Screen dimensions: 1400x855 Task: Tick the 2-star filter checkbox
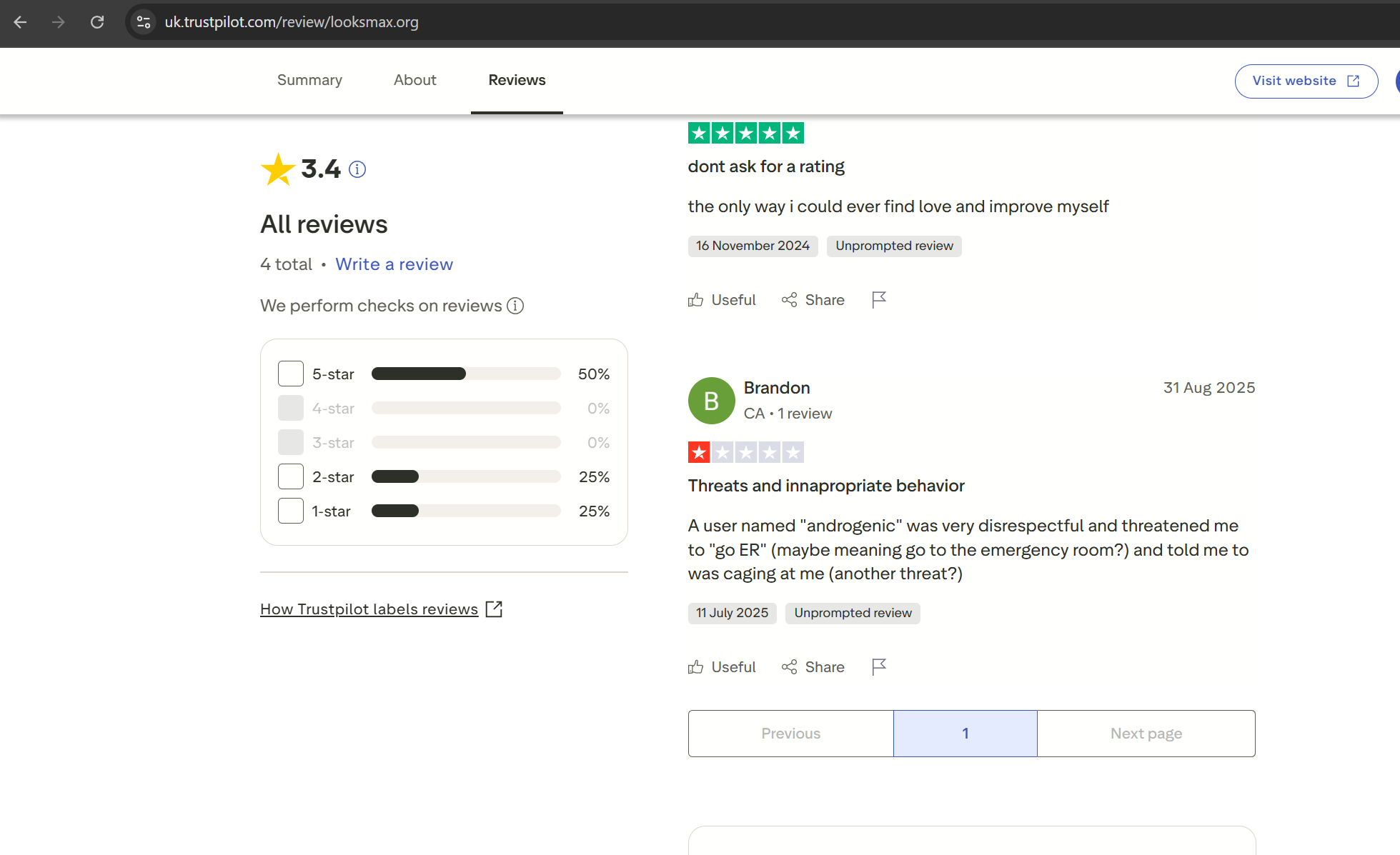(291, 476)
